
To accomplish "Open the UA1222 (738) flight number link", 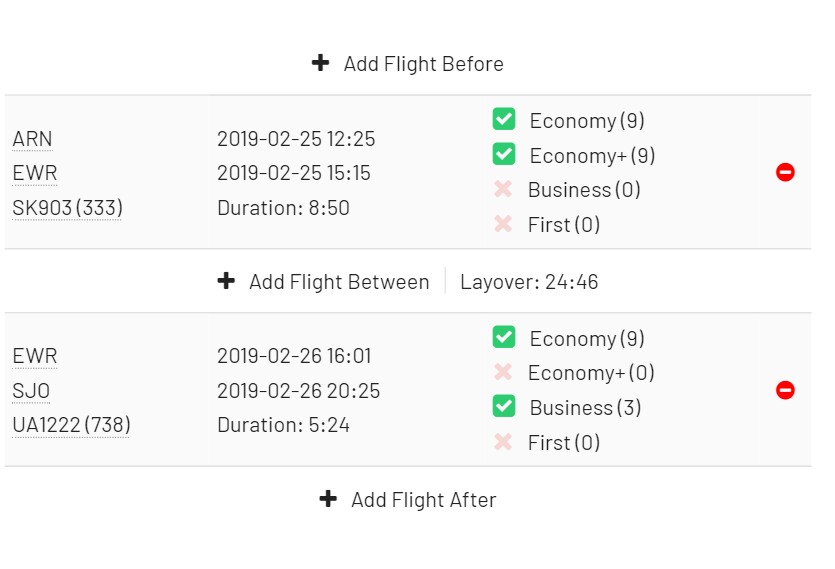I will (71, 425).
